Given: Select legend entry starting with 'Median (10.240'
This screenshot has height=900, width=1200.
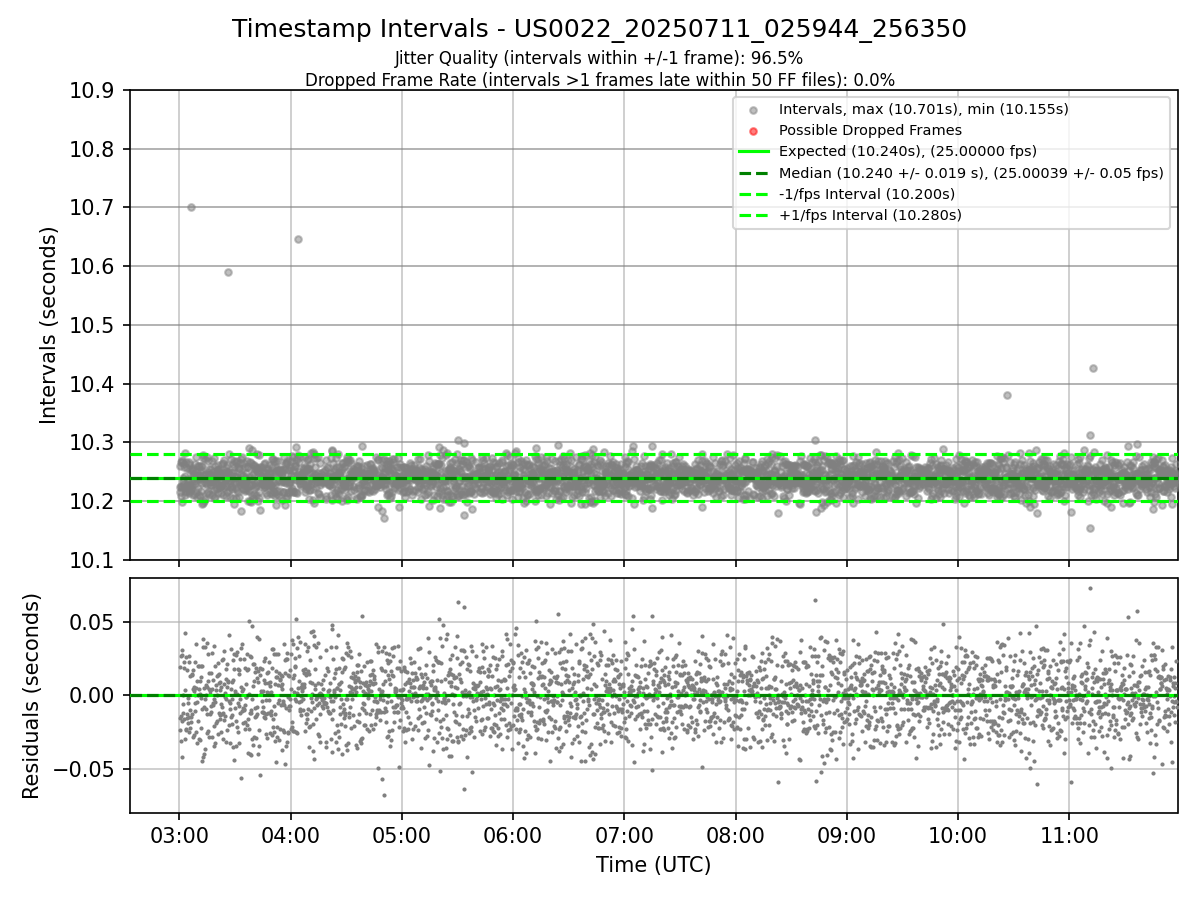Looking at the screenshot, I should point(971,173).
